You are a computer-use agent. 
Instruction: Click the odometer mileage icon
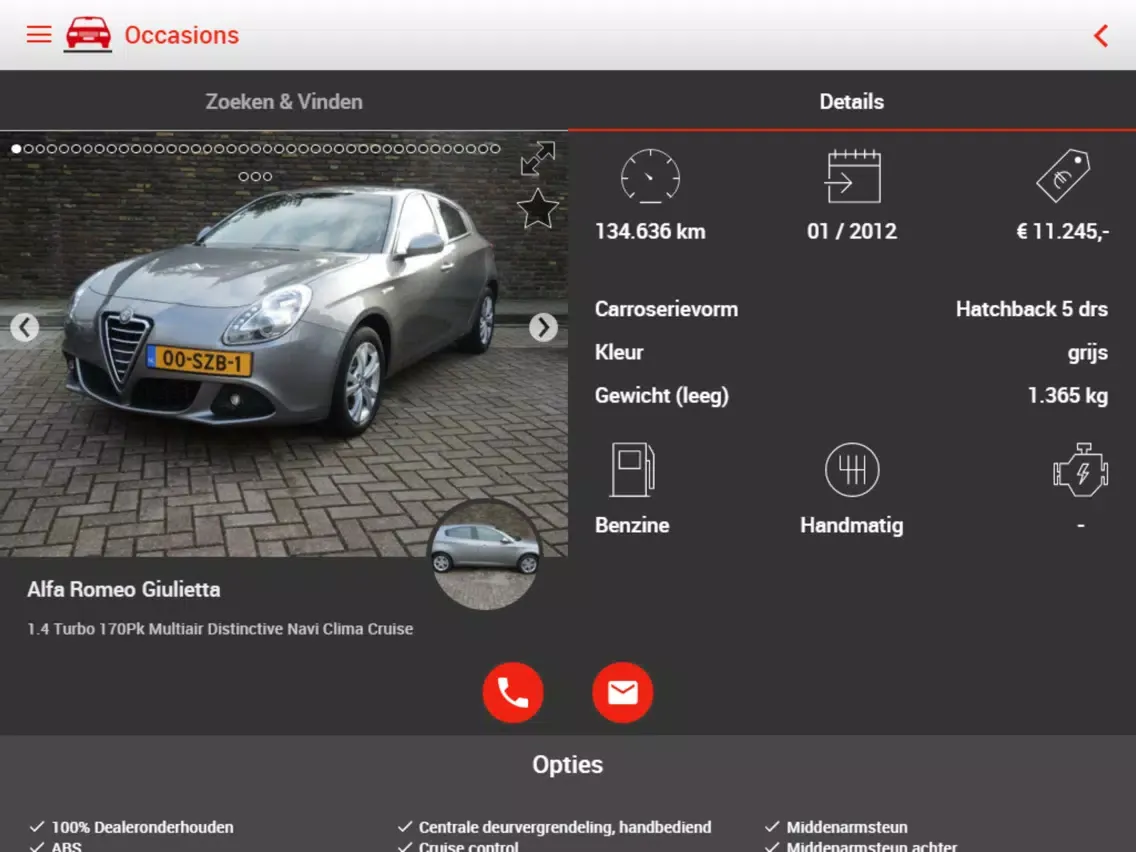(650, 176)
